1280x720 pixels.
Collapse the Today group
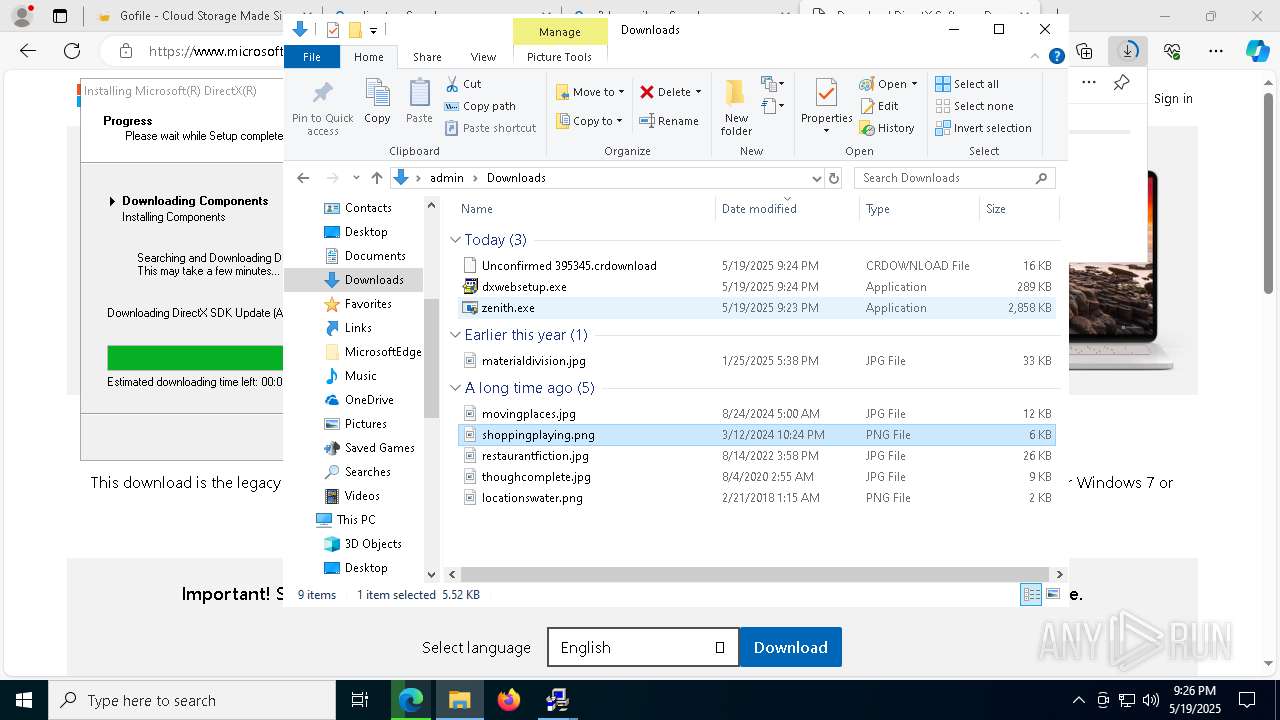pyautogui.click(x=455, y=240)
